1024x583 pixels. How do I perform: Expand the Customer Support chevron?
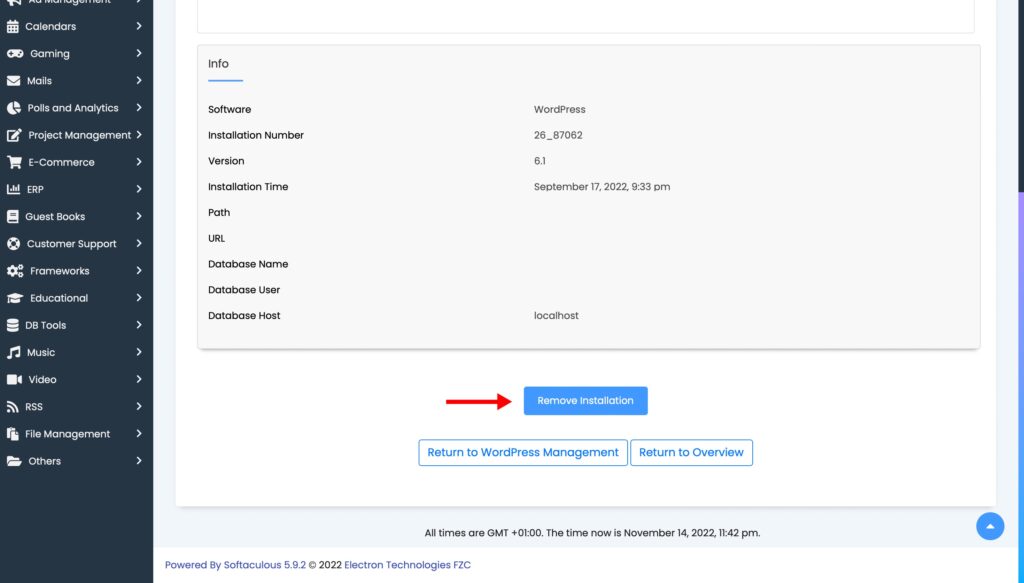pyautogui.click(x=139, y=244)
